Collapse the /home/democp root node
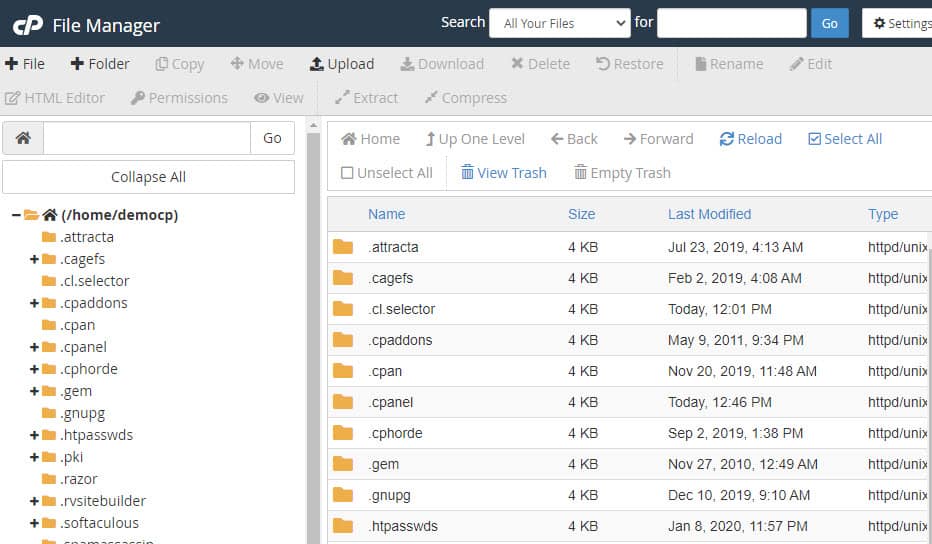This screenshot has height=544, width=932. click(16, 215)
